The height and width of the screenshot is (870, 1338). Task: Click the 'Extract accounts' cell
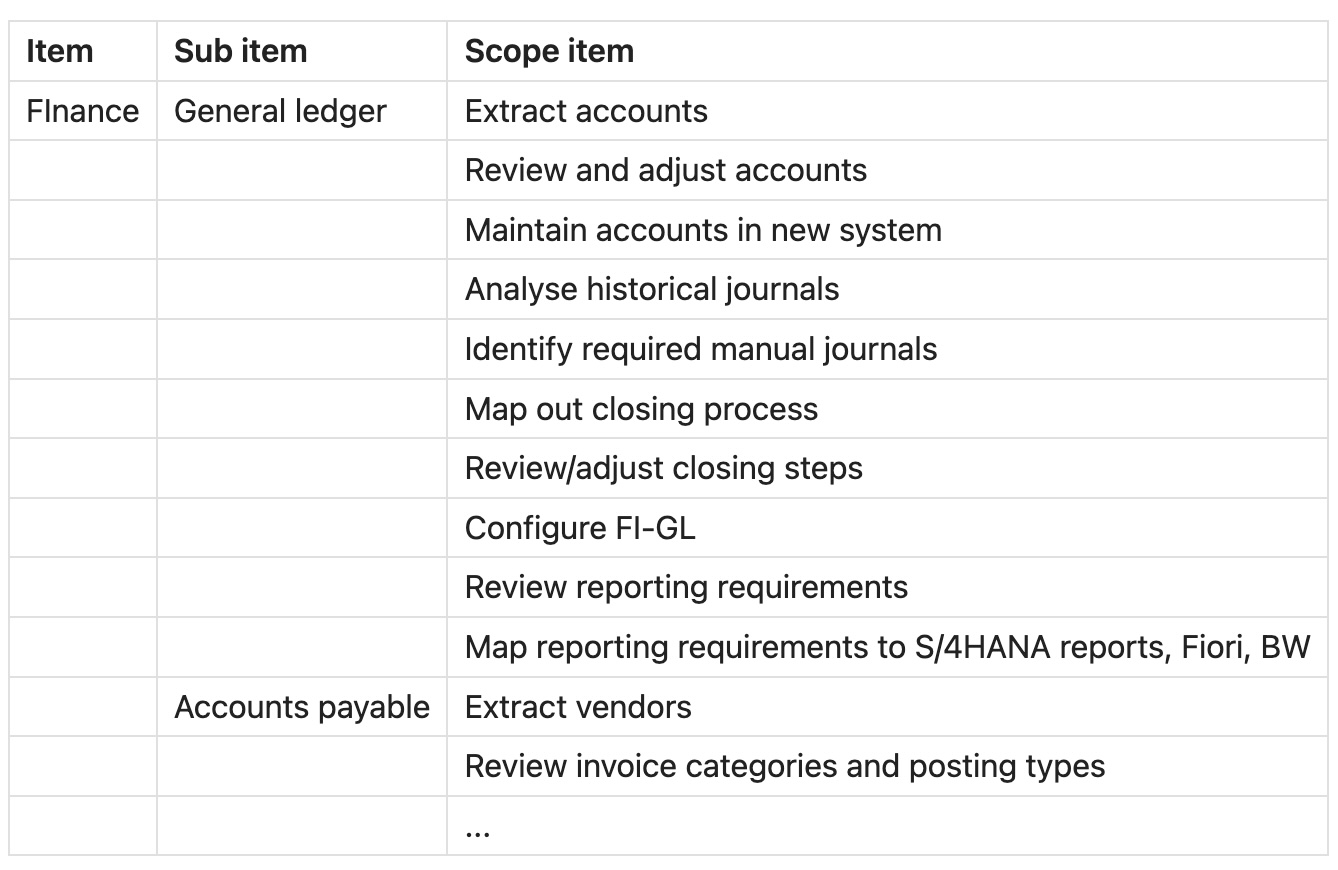pyautogui.click(x=887, y=111)
